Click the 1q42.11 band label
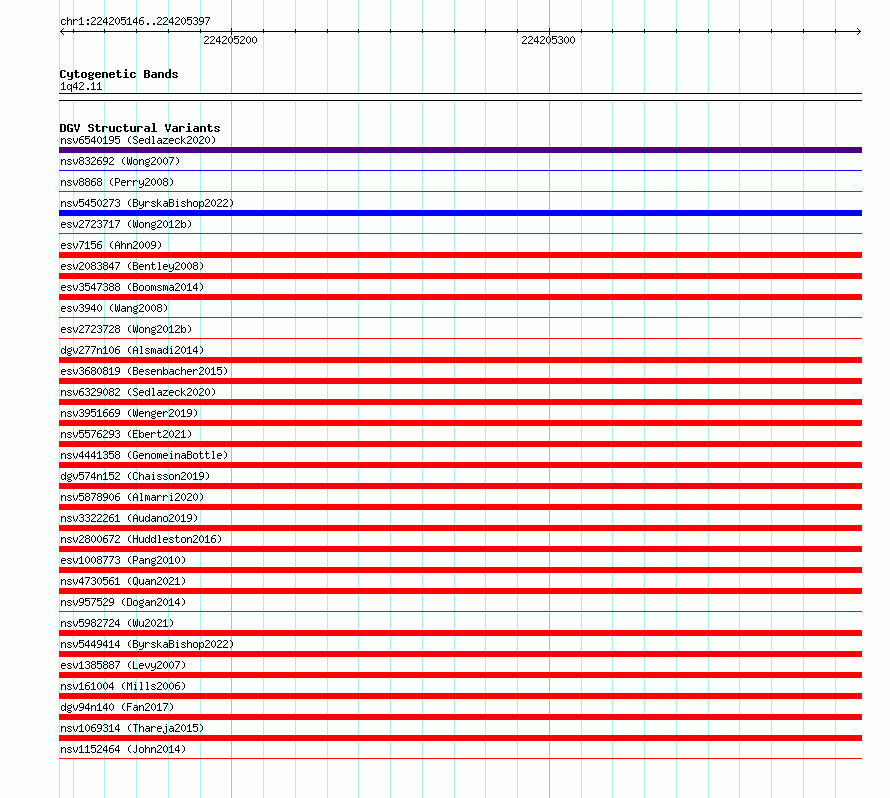This screenshot has height=798, width=890. click(81, 86)
